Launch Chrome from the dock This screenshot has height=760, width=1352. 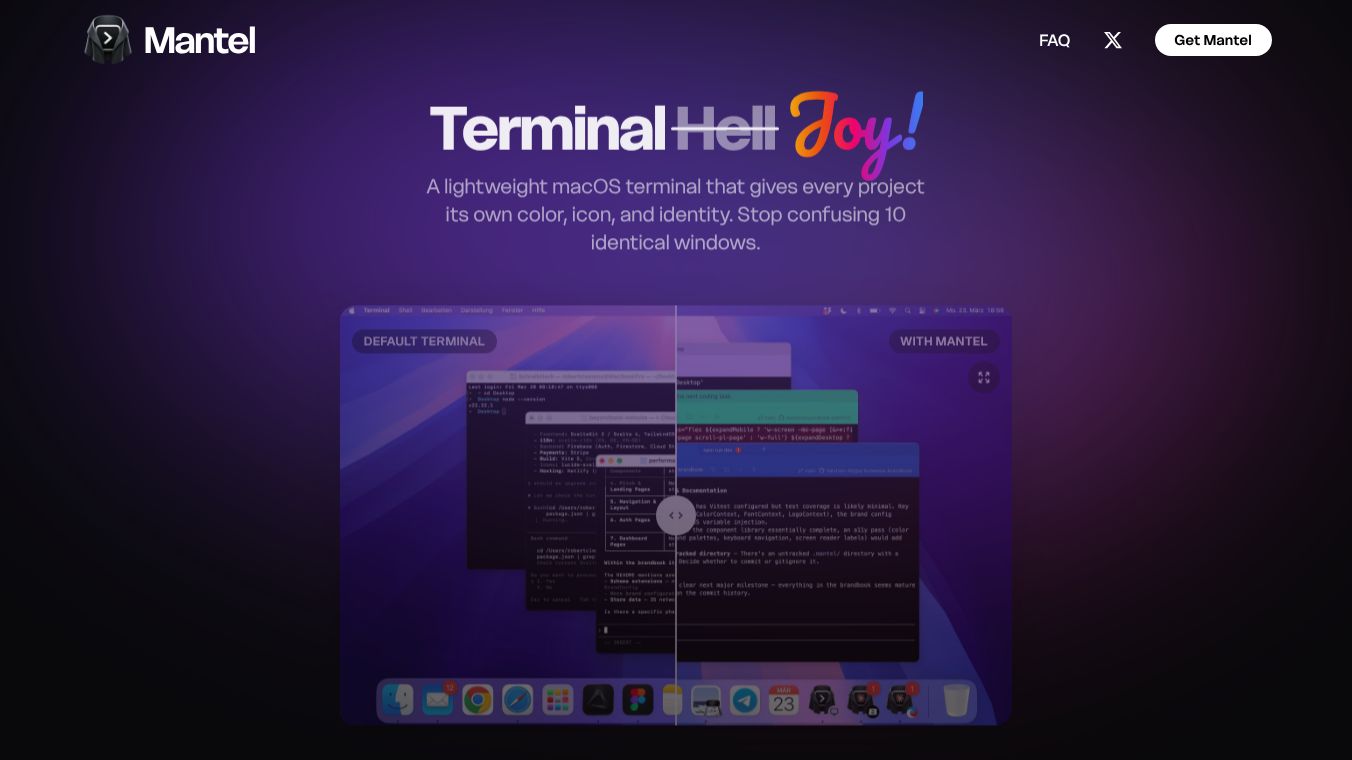[x=477, y=700]
